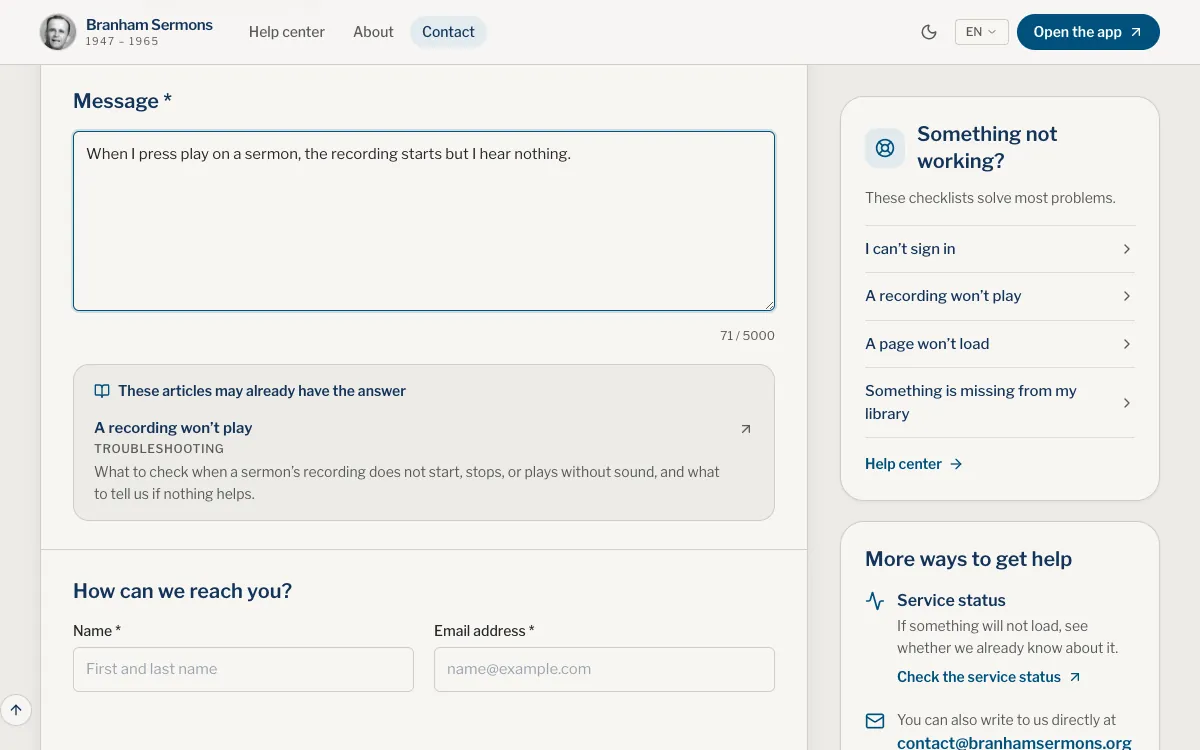Grab the message textarea resize handle
This screenshot has height=750, width=1200.
coord(768,304)
